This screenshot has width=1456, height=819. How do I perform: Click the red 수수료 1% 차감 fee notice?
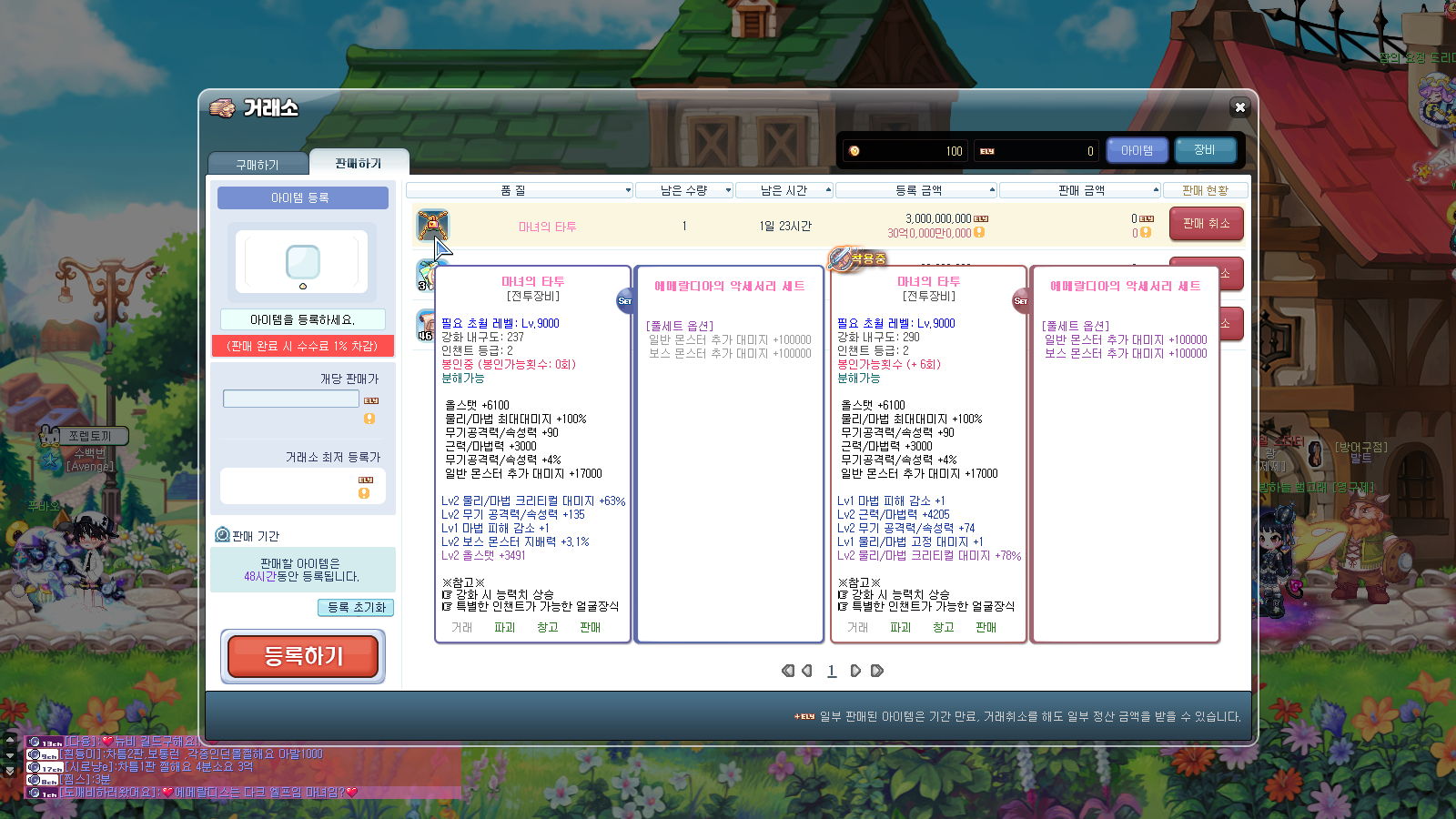(302, 346)
